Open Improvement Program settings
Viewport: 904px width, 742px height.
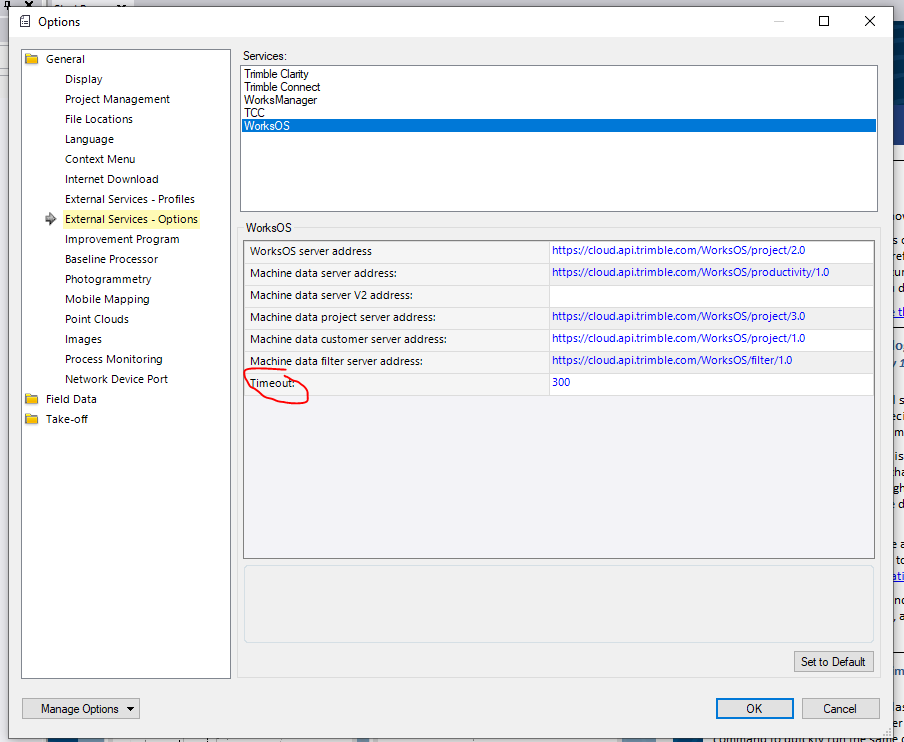tap(122, 239)
